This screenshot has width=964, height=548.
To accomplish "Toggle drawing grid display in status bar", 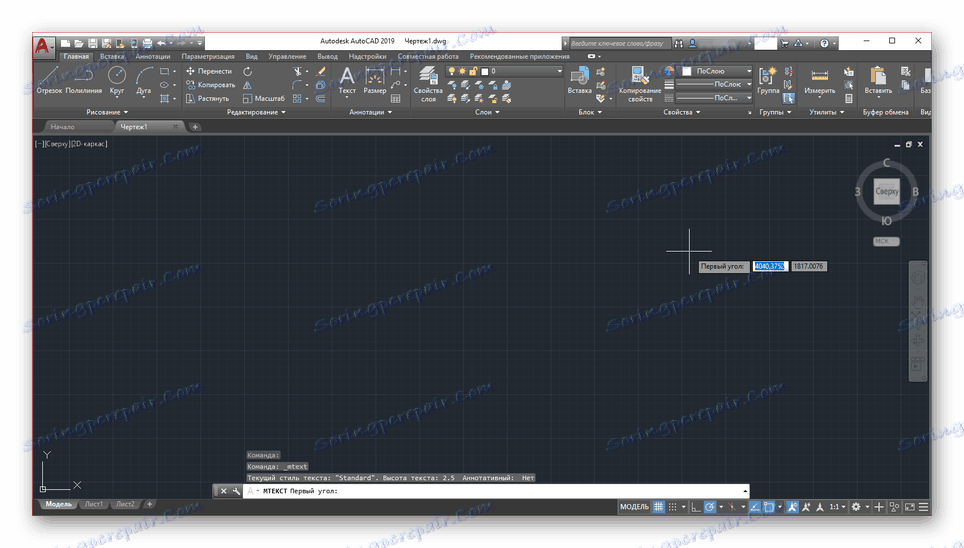I will [x=658, y=507].
